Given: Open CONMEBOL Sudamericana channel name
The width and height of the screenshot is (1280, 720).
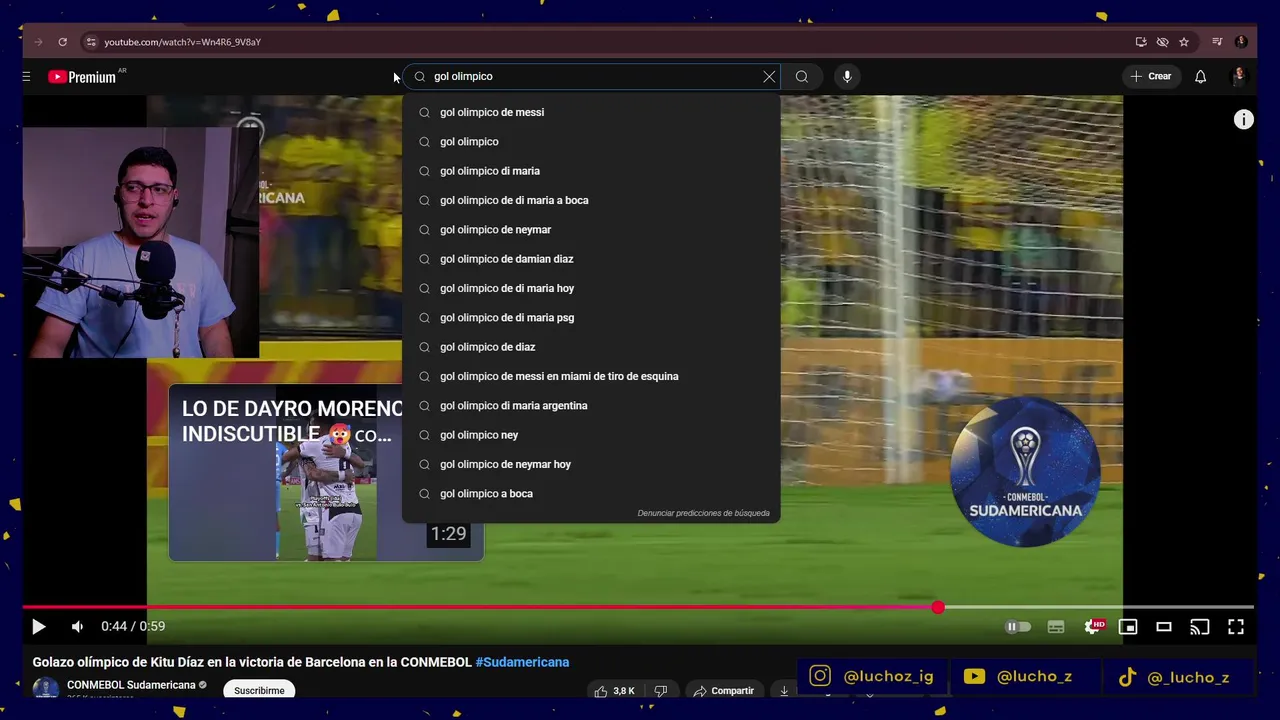Looking at the screenshot, I should (x=131, y=685).
